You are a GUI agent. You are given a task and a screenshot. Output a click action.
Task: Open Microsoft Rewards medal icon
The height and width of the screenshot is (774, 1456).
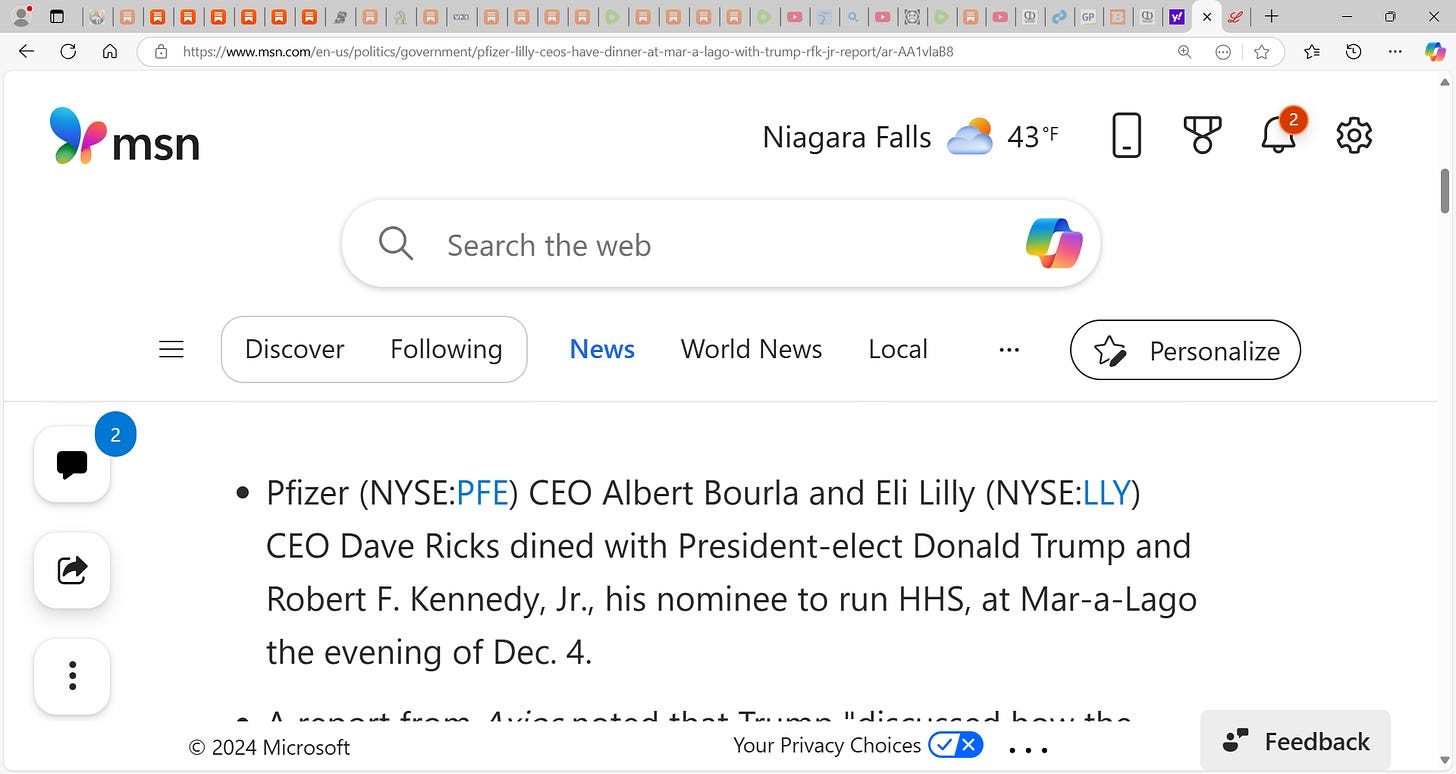1202,135
